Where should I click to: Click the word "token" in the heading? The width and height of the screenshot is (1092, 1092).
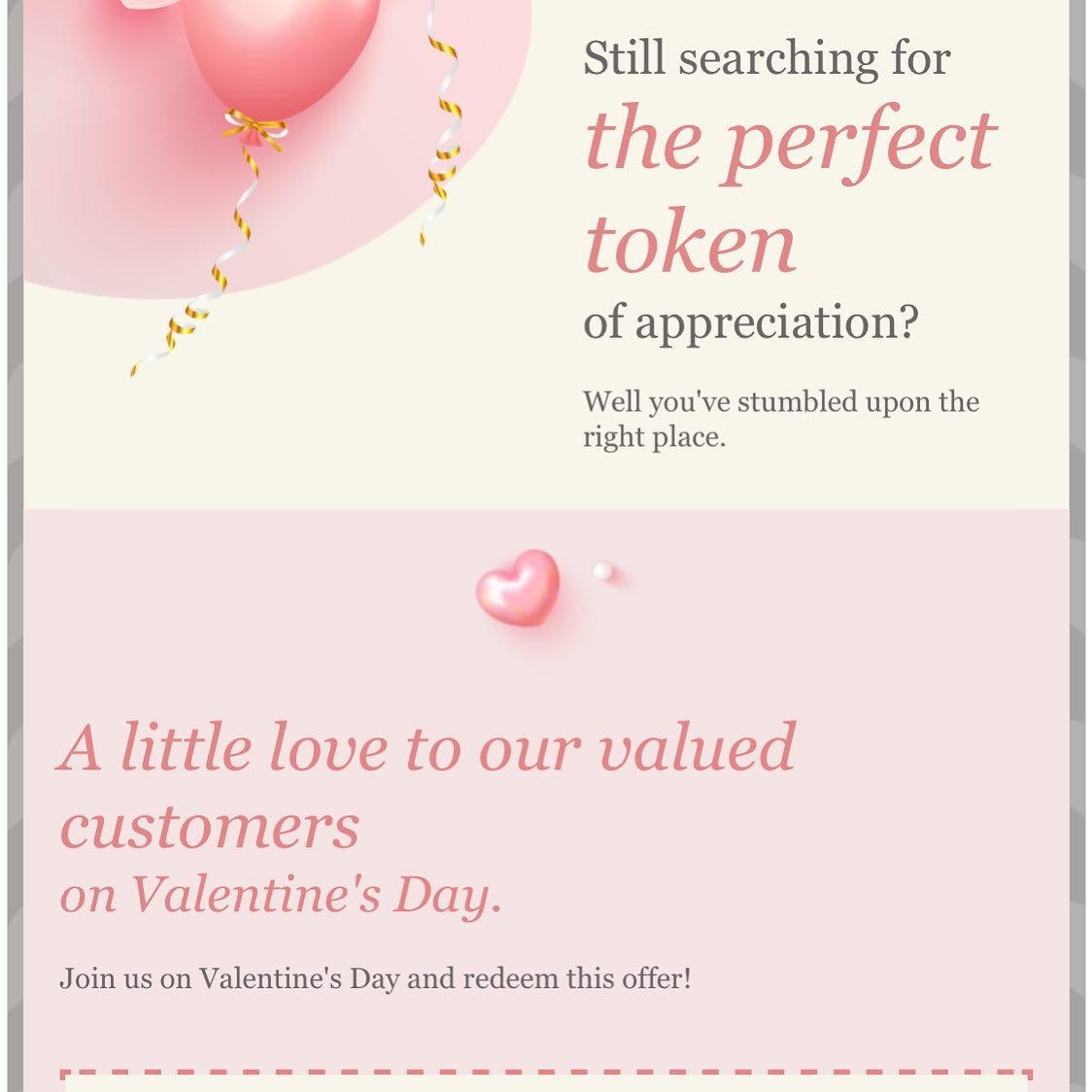(690, 243)
